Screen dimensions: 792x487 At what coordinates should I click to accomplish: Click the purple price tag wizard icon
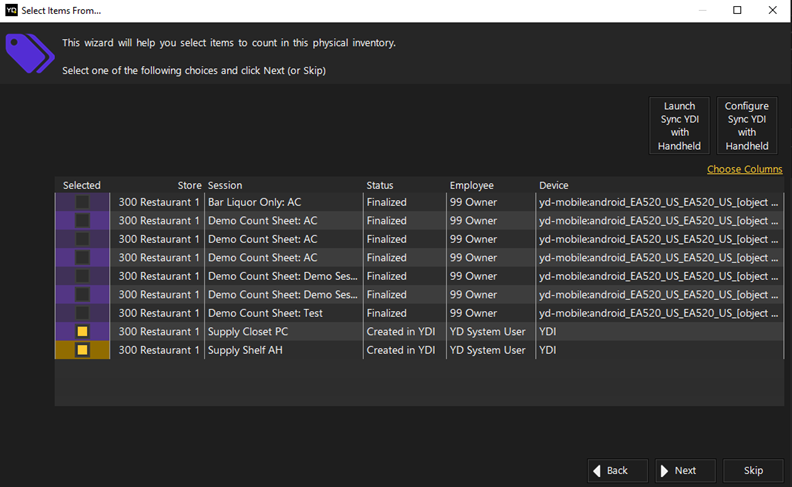pyautogui.click(x=30, y=53)
